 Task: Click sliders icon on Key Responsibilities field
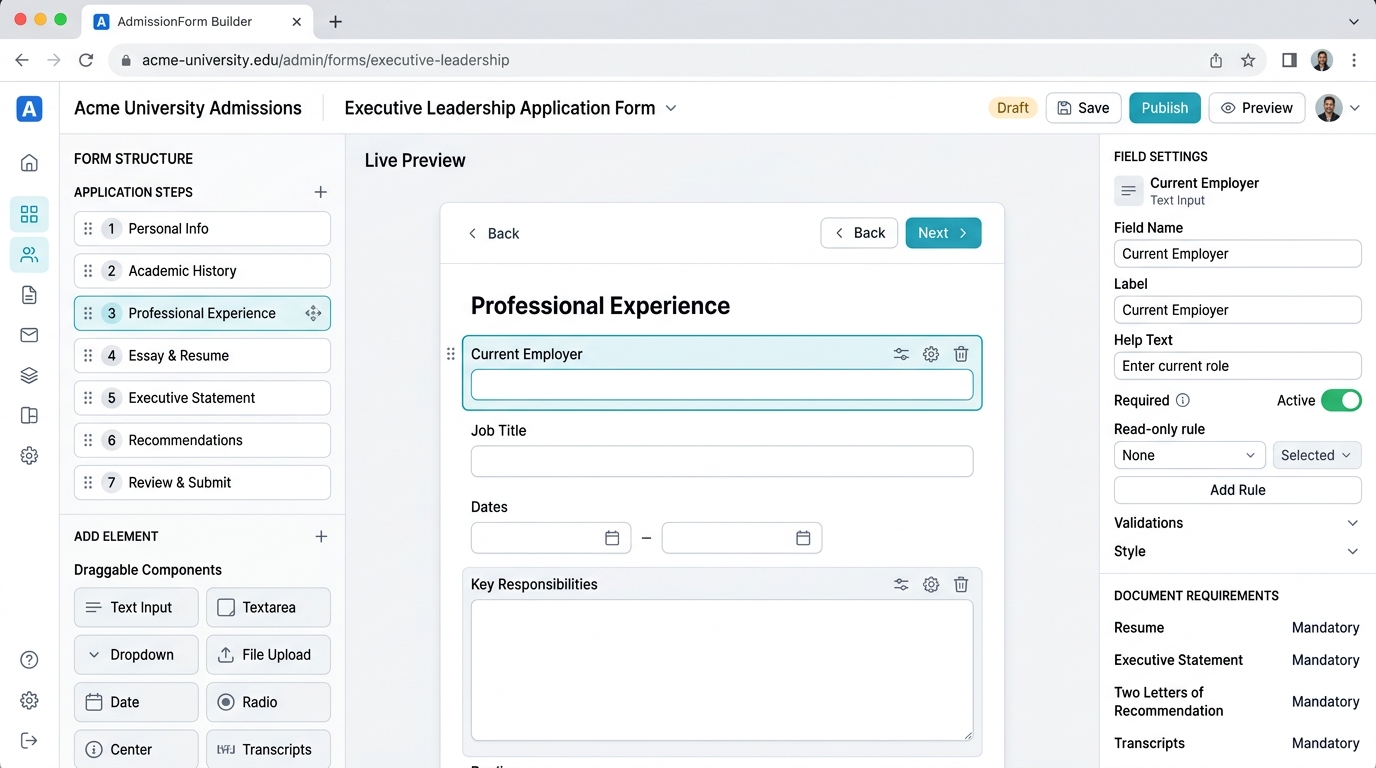pos(901,585)
